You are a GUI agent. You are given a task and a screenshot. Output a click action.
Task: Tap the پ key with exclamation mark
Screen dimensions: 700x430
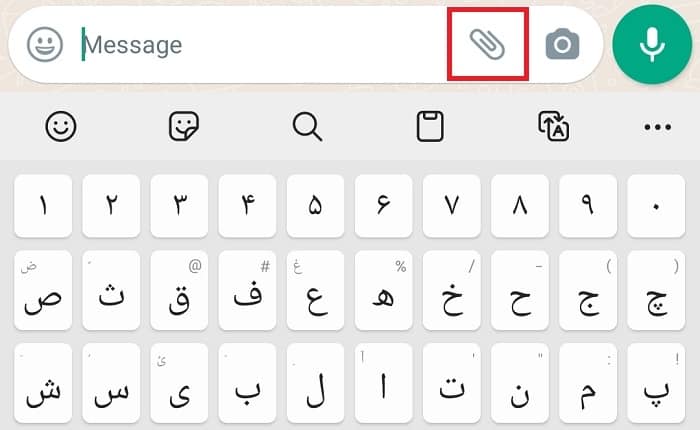coord(656,382)
